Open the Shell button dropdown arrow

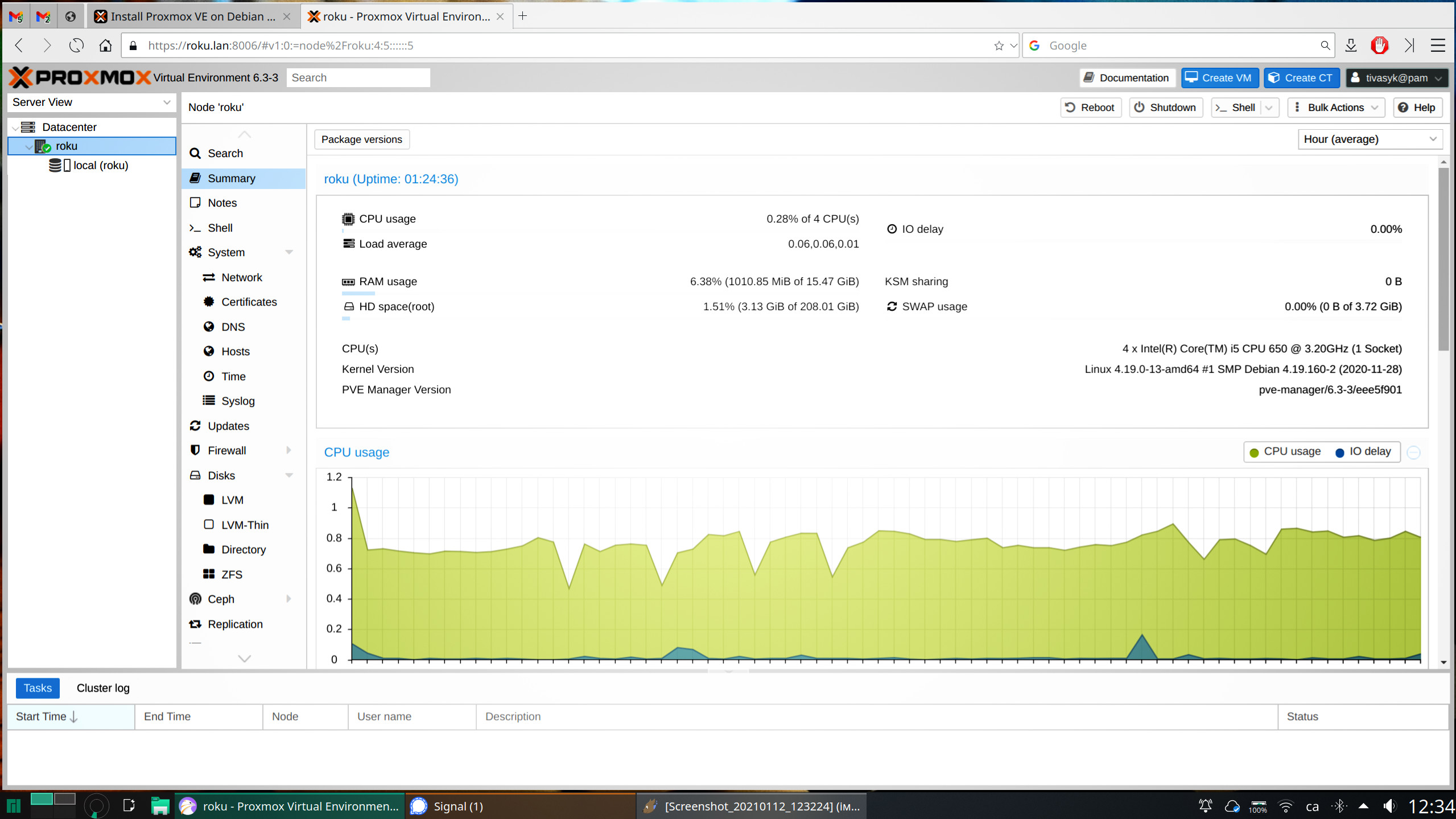point(1269,108)
